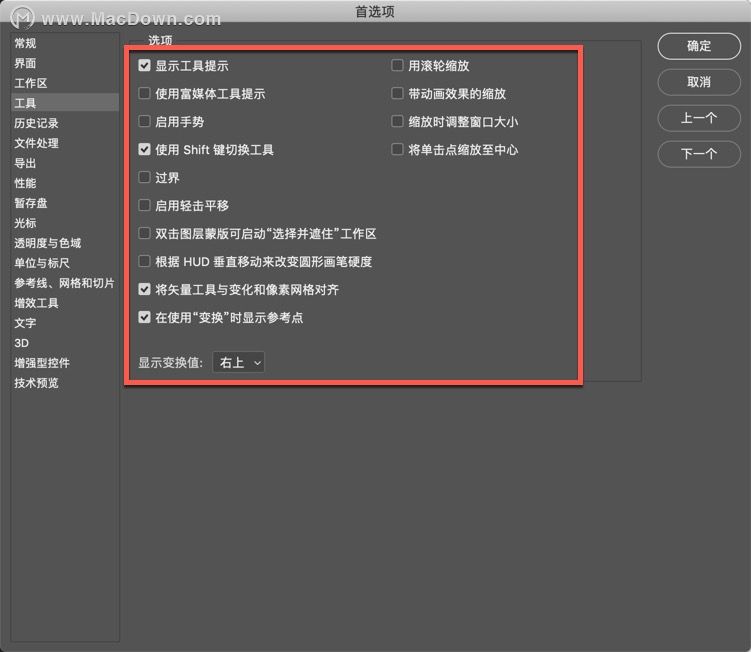
Task: Select the 3D category
Action: [x=65, y=343]
